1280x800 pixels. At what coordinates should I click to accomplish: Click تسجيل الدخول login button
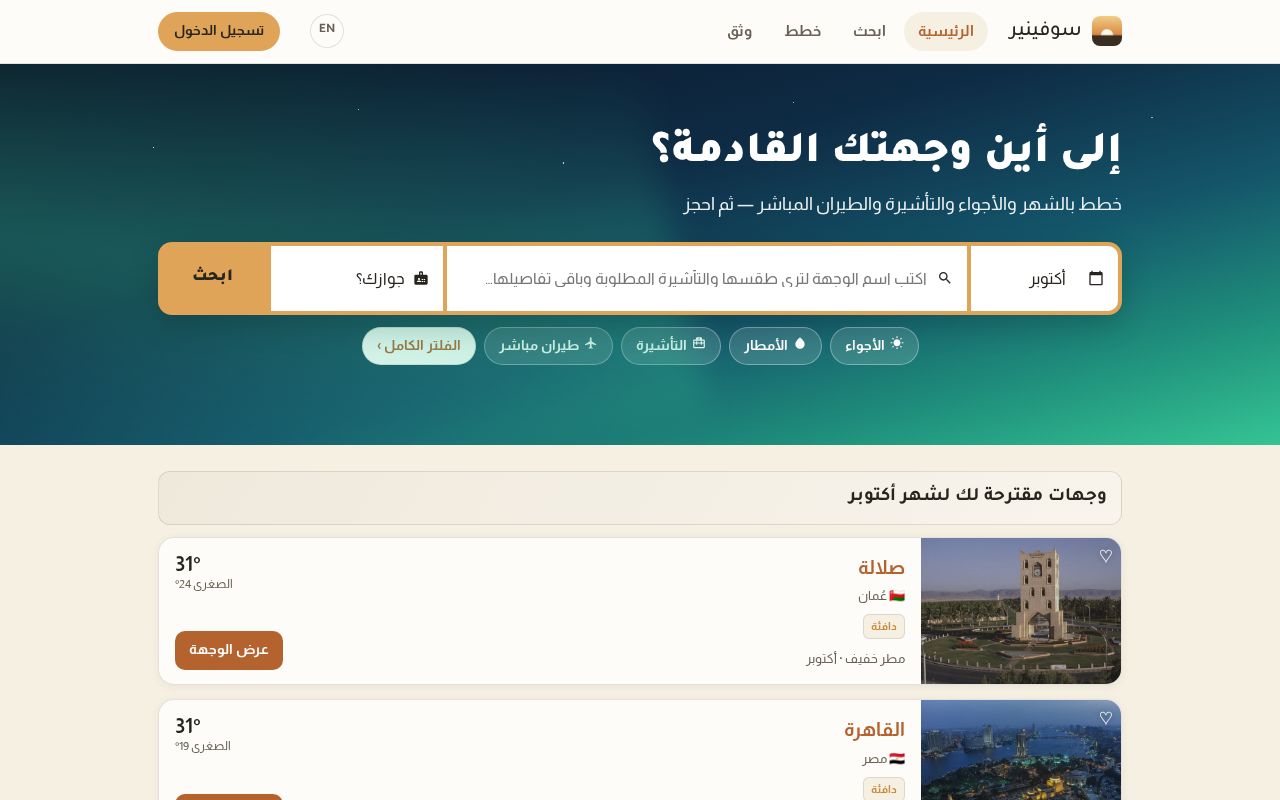219,31
